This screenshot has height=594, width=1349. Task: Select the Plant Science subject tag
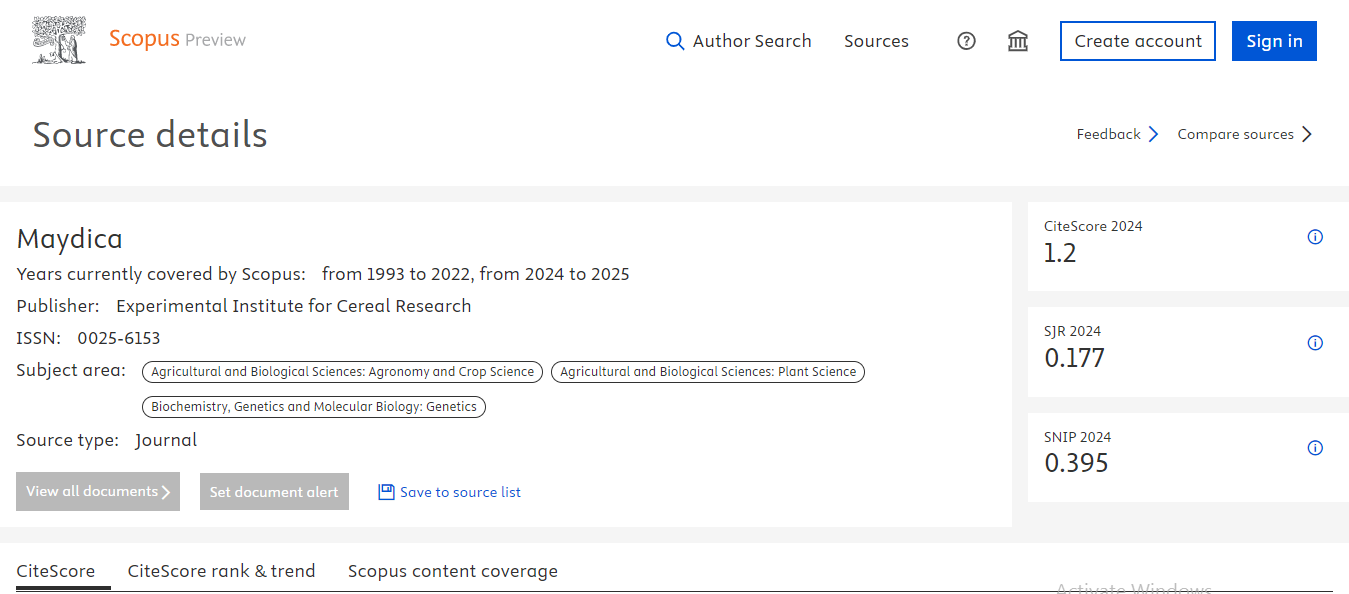(708, 372)
